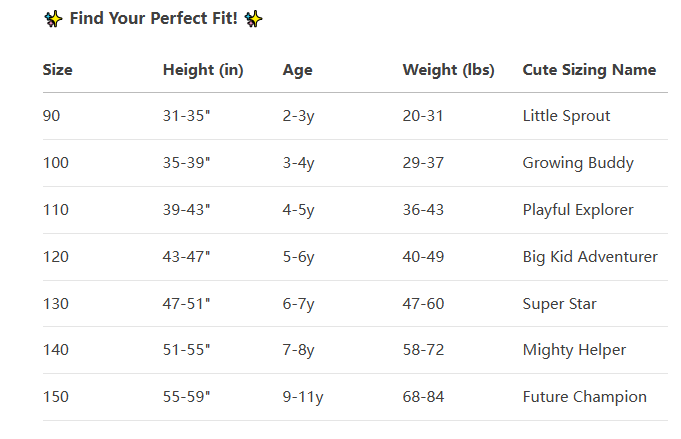Select size 130 in the table
Viewport: 681px width, 439px height.
[x=56, y=304]
